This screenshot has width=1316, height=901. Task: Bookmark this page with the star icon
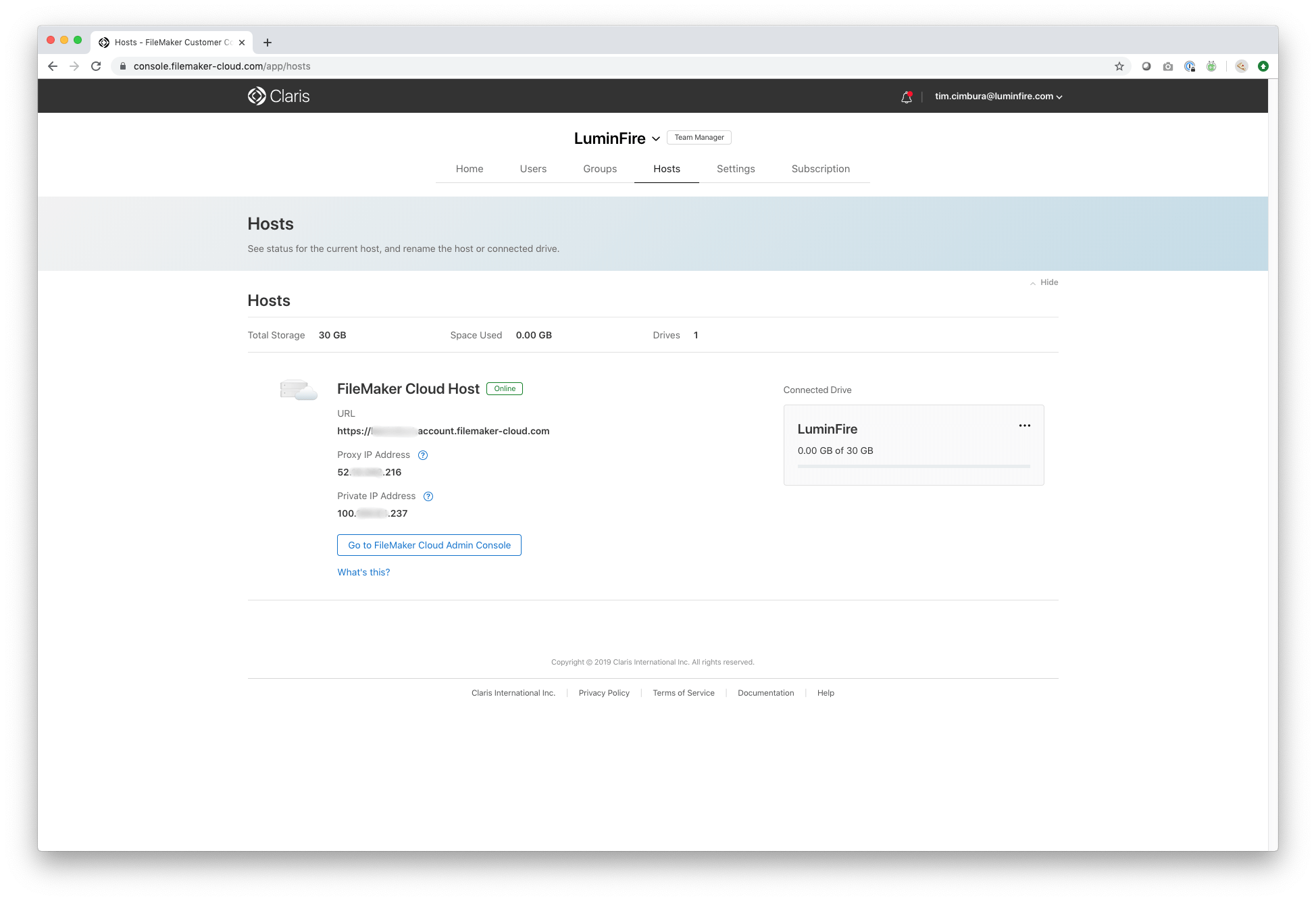(1119, 66)
